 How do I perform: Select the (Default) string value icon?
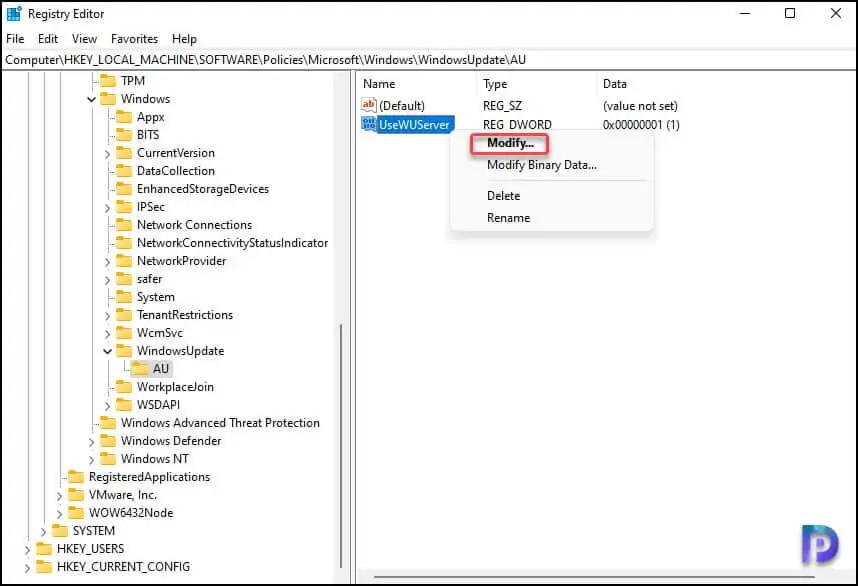[369, 105]
